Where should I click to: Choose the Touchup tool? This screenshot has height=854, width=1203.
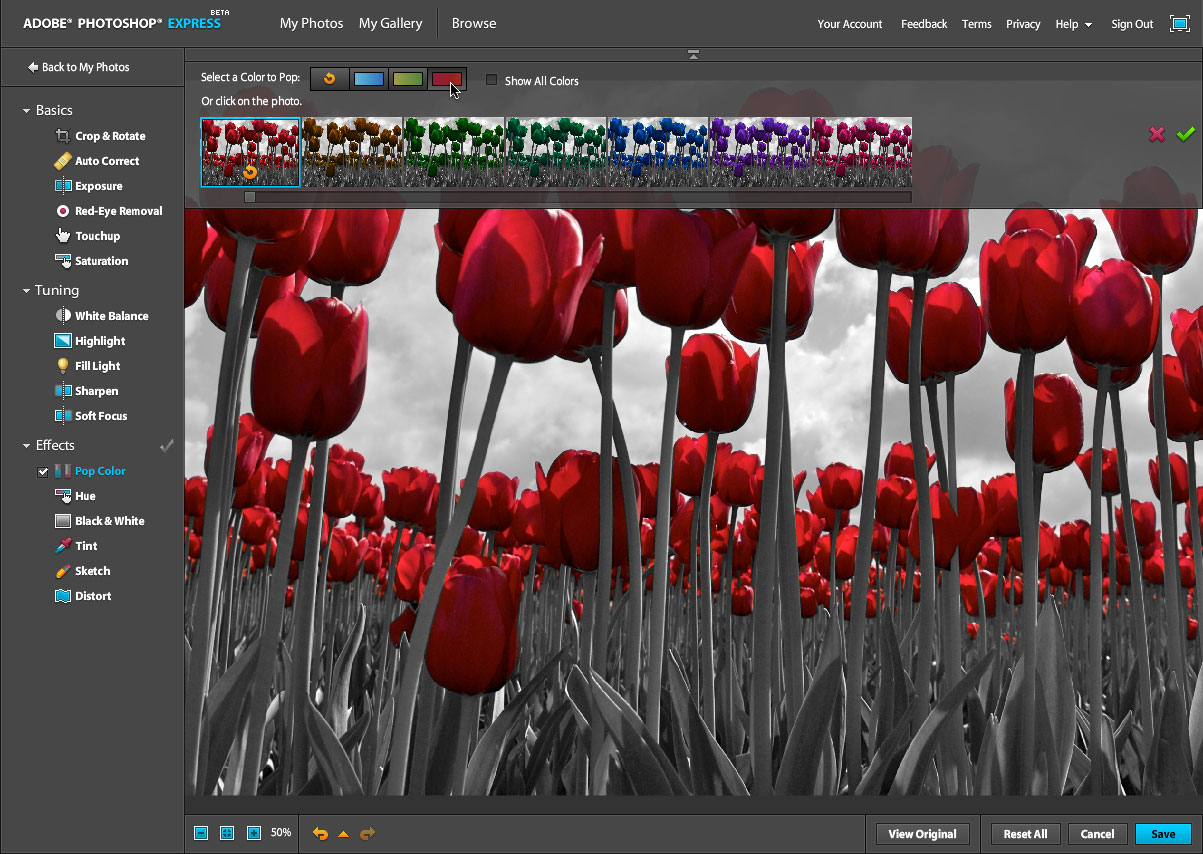coord(97,236)
